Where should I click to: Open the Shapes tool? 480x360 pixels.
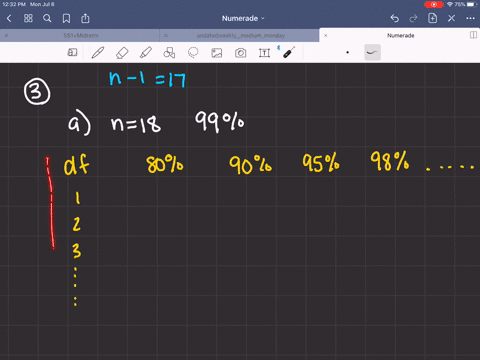point(169,53)
